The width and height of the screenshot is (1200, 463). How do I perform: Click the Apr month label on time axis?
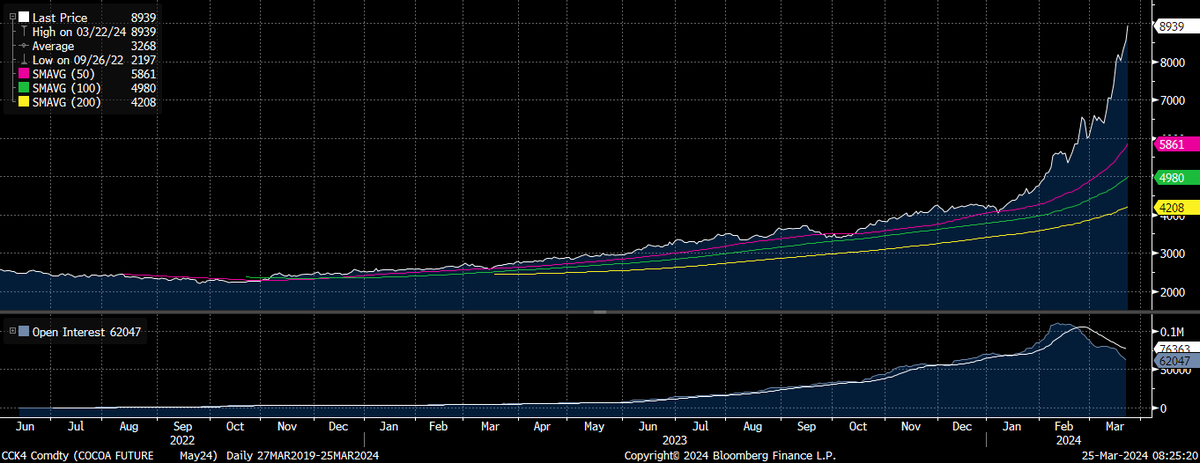tap(543, 425)
